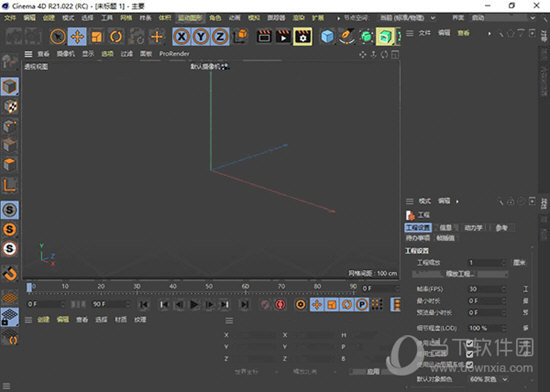Image resolution: width=550 pixels, height=392 pixels.
Task: Expand the Coordinates panel hamburger menu
Action: click(x=229, y=321)
